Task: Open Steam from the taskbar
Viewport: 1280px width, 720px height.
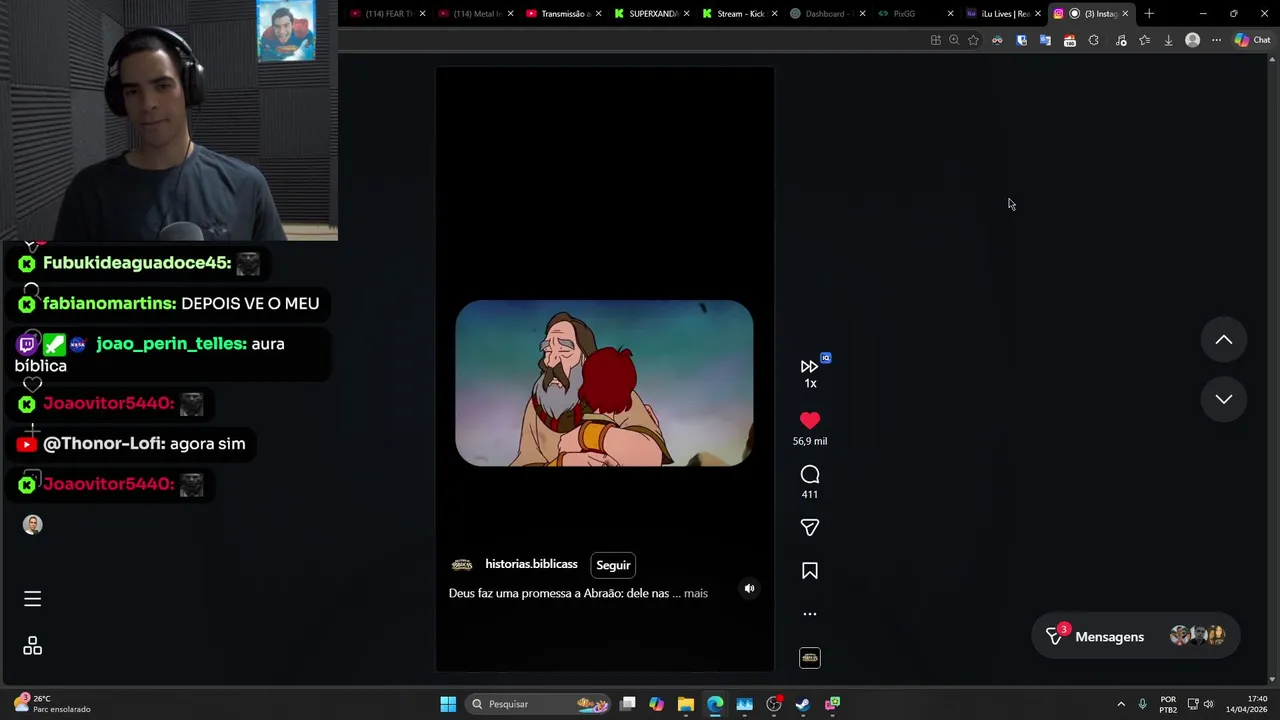Action: click(x=803, y=704)
